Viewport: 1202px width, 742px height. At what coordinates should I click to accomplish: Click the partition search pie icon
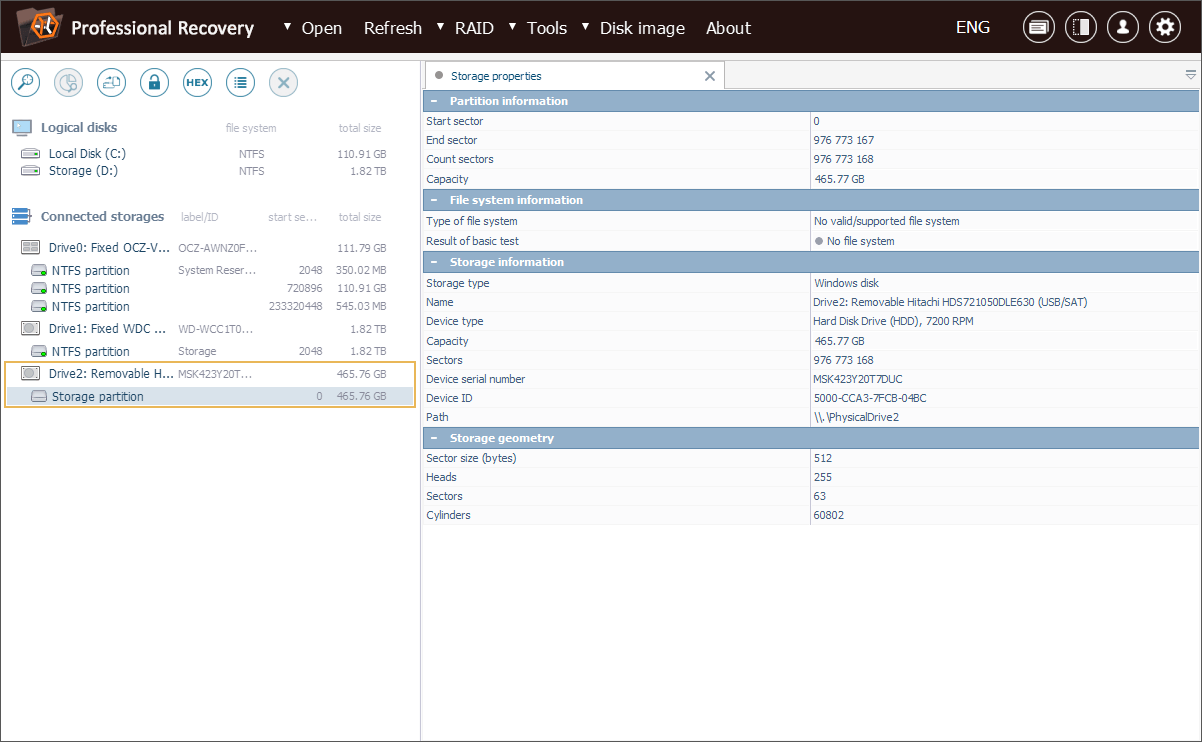68,83
